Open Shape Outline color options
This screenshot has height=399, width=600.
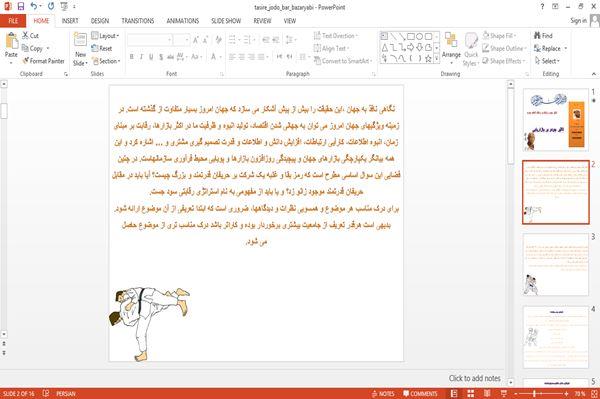point(504,49)
